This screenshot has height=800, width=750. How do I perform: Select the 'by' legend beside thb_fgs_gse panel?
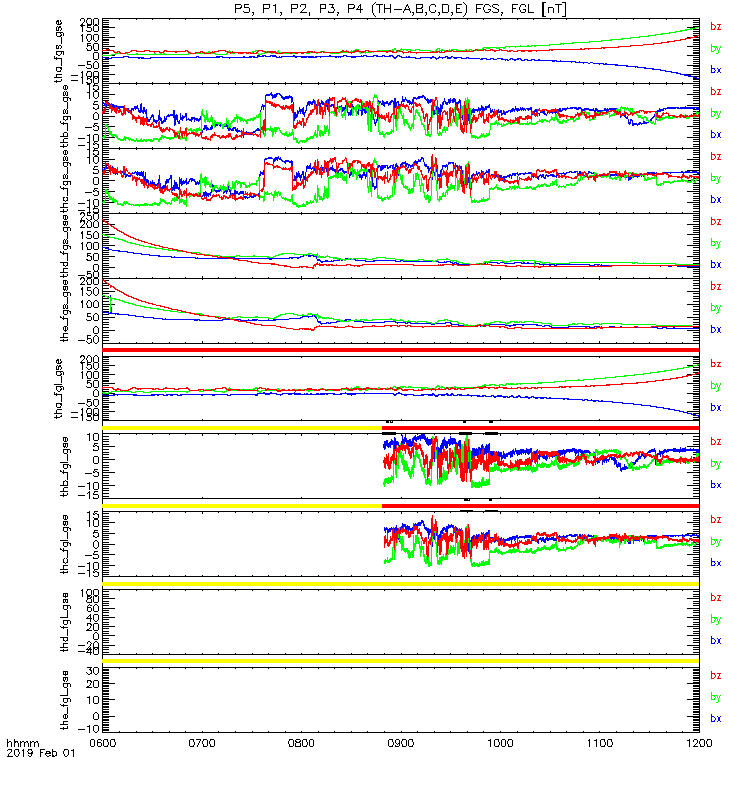pyautogui.click(x=716, y=113)
